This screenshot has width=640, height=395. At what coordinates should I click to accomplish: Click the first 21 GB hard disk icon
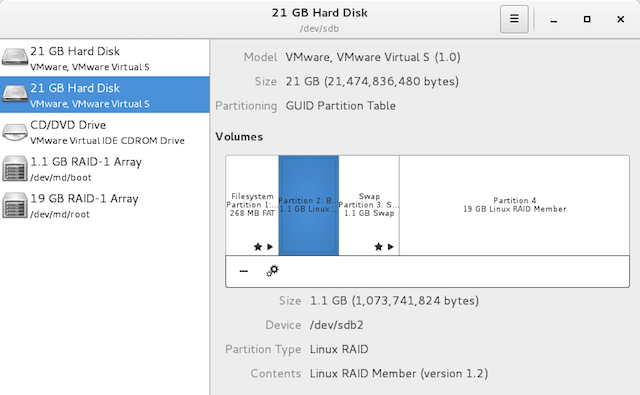[15, 57]
